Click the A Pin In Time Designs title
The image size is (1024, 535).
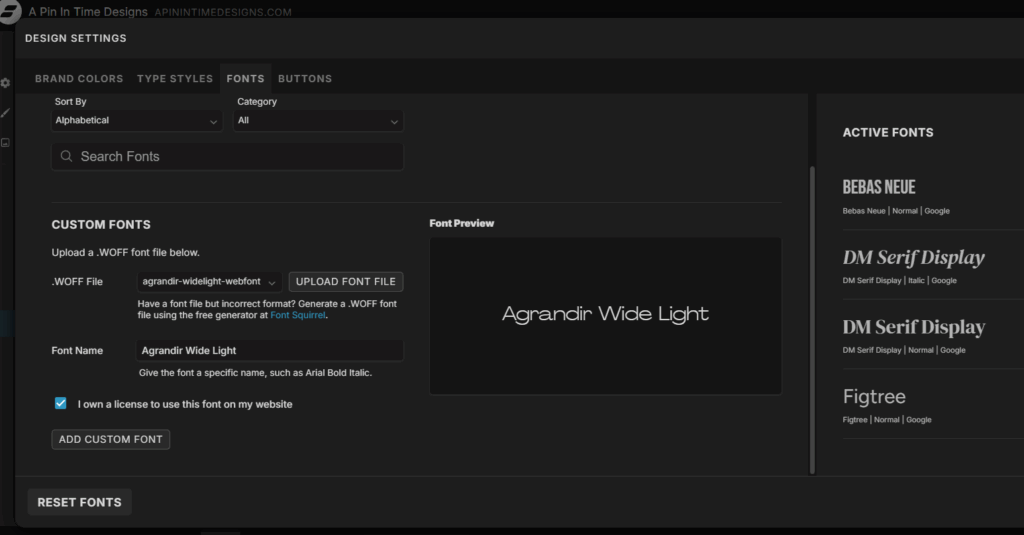tap(88, 12)
